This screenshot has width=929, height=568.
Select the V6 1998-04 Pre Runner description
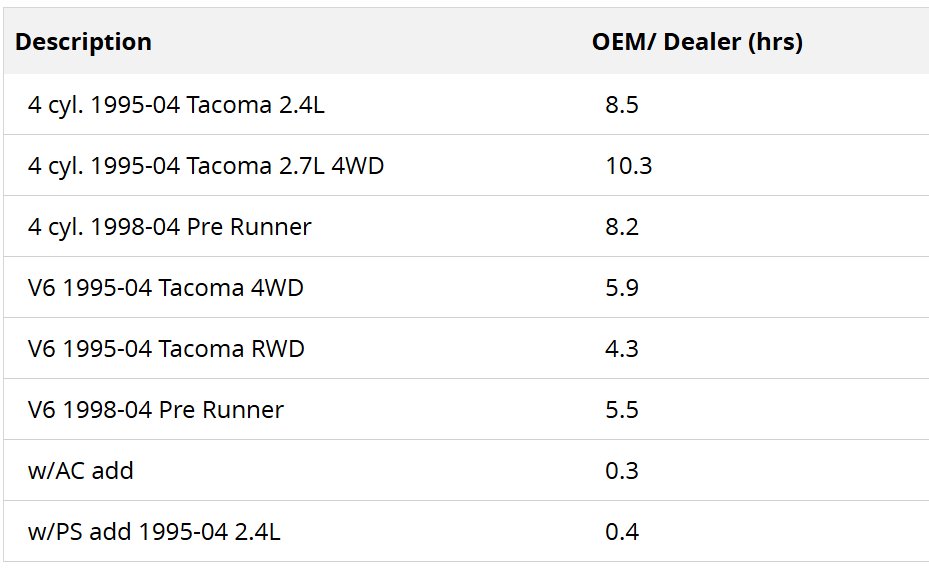[155, 410]
